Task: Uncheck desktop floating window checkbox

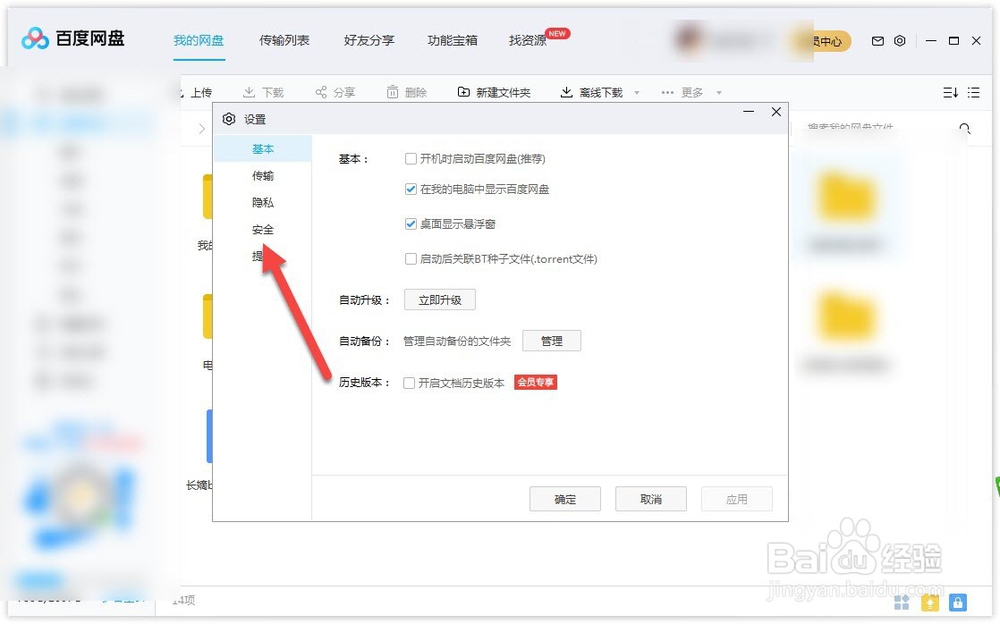Action: point(411,224)
